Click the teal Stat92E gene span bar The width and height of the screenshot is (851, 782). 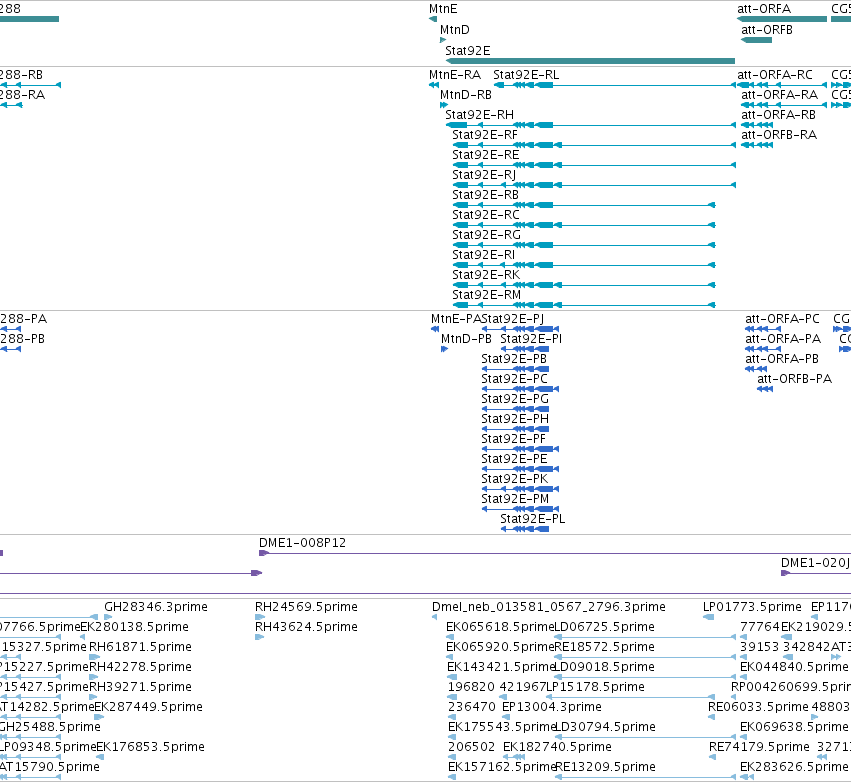pos(590,61)
